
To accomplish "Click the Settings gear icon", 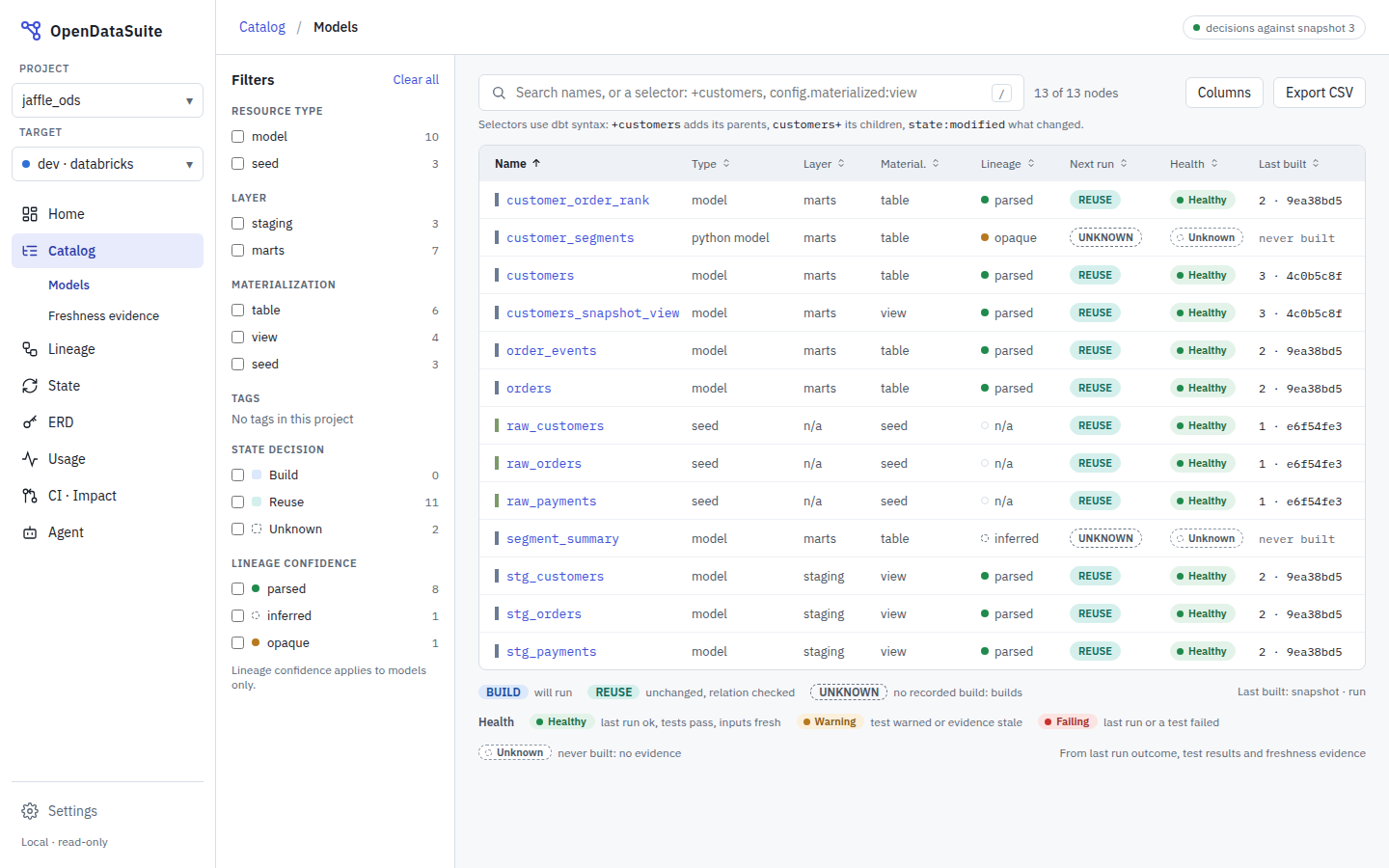I will point(30,811).
